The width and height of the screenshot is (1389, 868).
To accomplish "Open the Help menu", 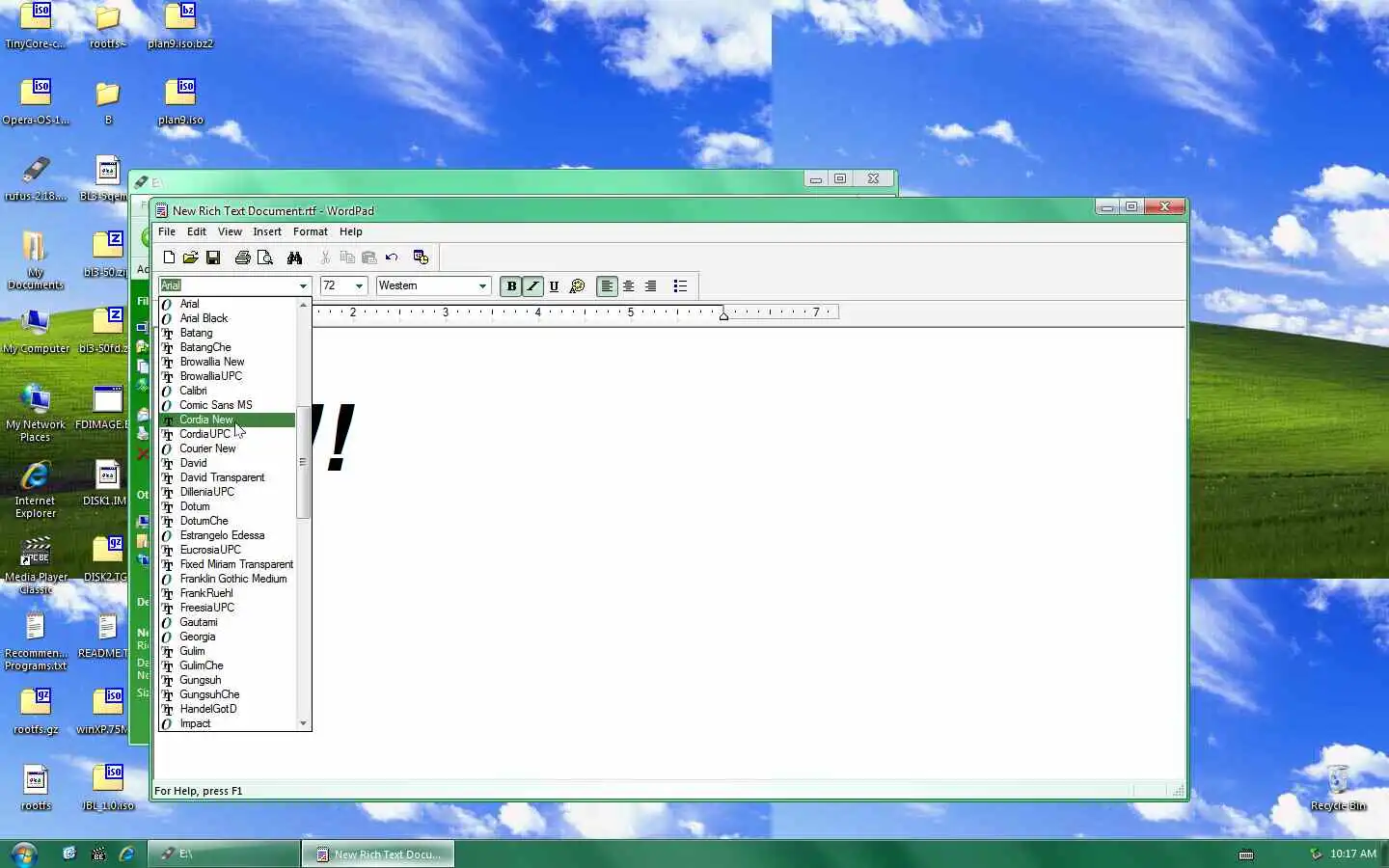I will click(351, 231).
